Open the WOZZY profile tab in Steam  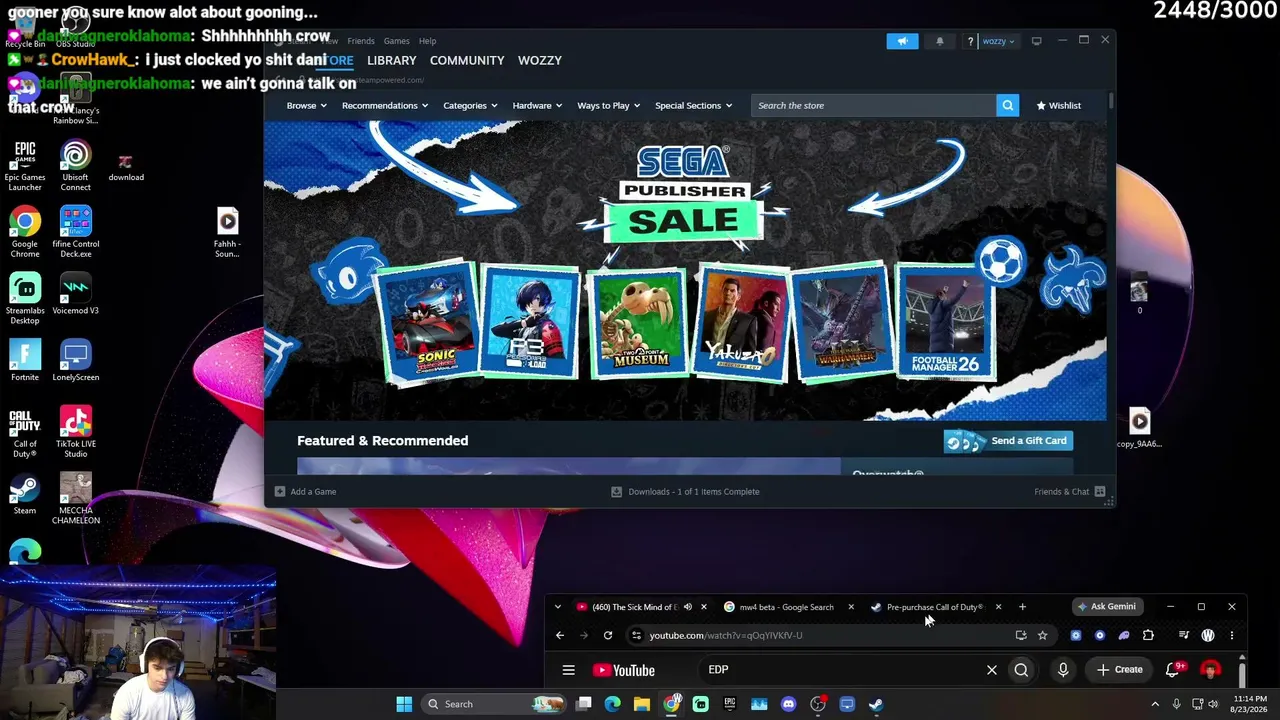click(x=540, y=60)
